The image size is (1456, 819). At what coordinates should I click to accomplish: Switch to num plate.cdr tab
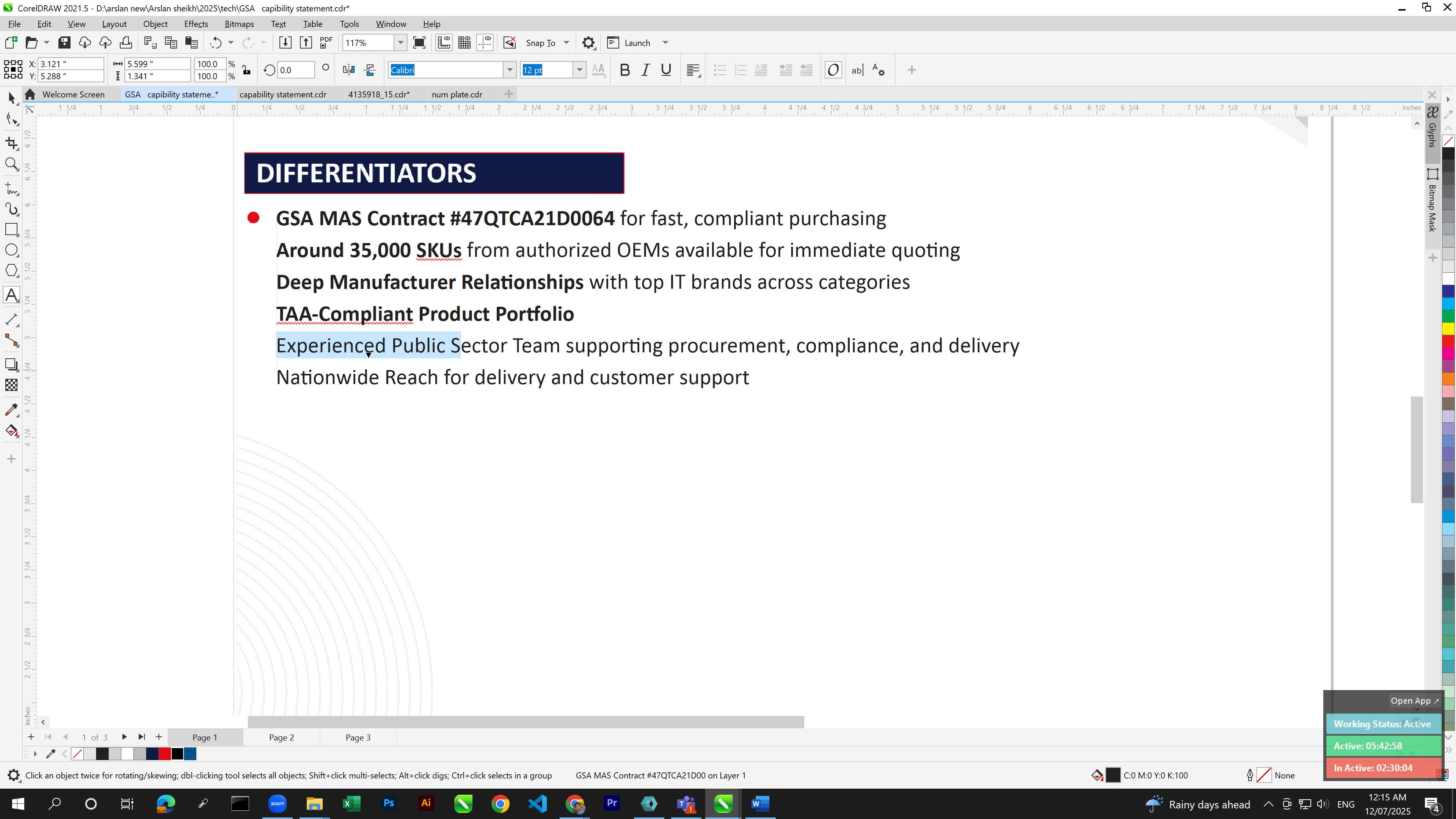(x=457, y=94)
